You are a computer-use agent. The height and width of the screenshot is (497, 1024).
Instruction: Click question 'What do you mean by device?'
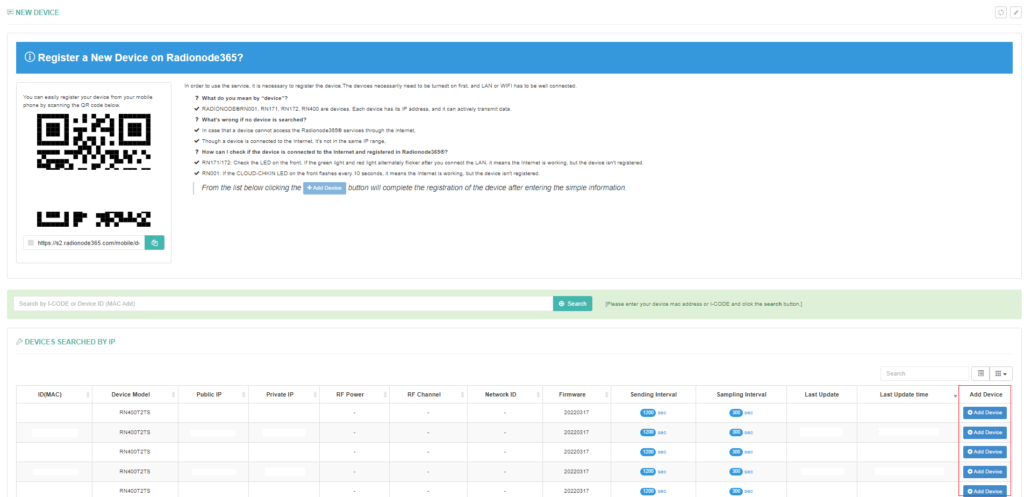click(x=246, y=98)
